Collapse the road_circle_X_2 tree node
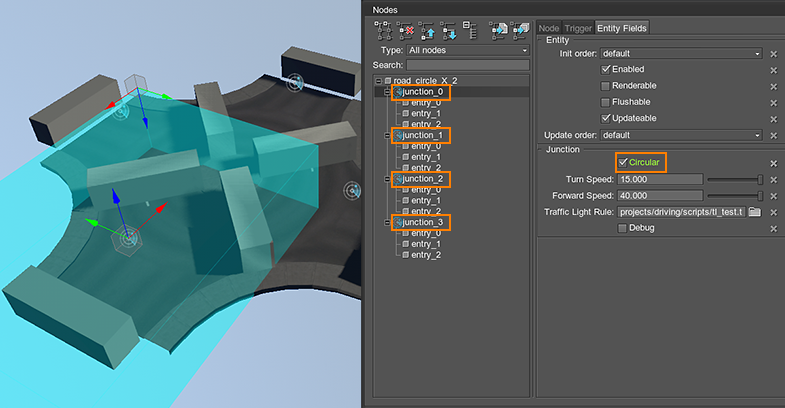The width and height of the screenshot is (785, 408). pyautogui.click(x=379, y=80)
